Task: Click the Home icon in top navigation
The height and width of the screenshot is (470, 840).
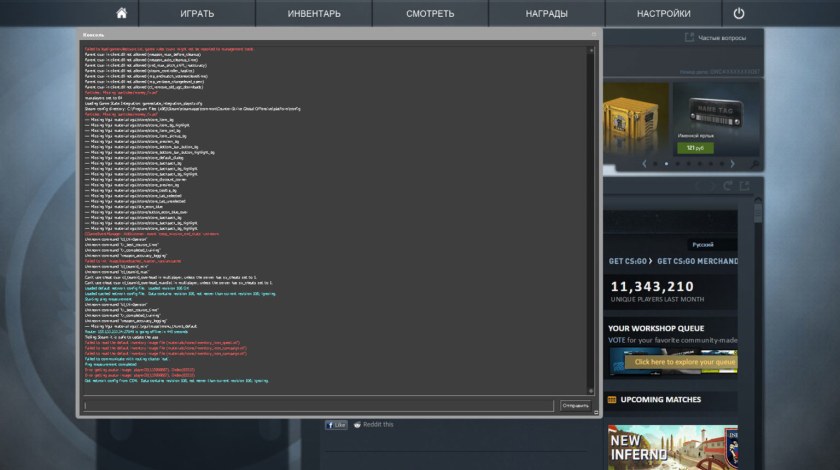Action: [121, 13]
